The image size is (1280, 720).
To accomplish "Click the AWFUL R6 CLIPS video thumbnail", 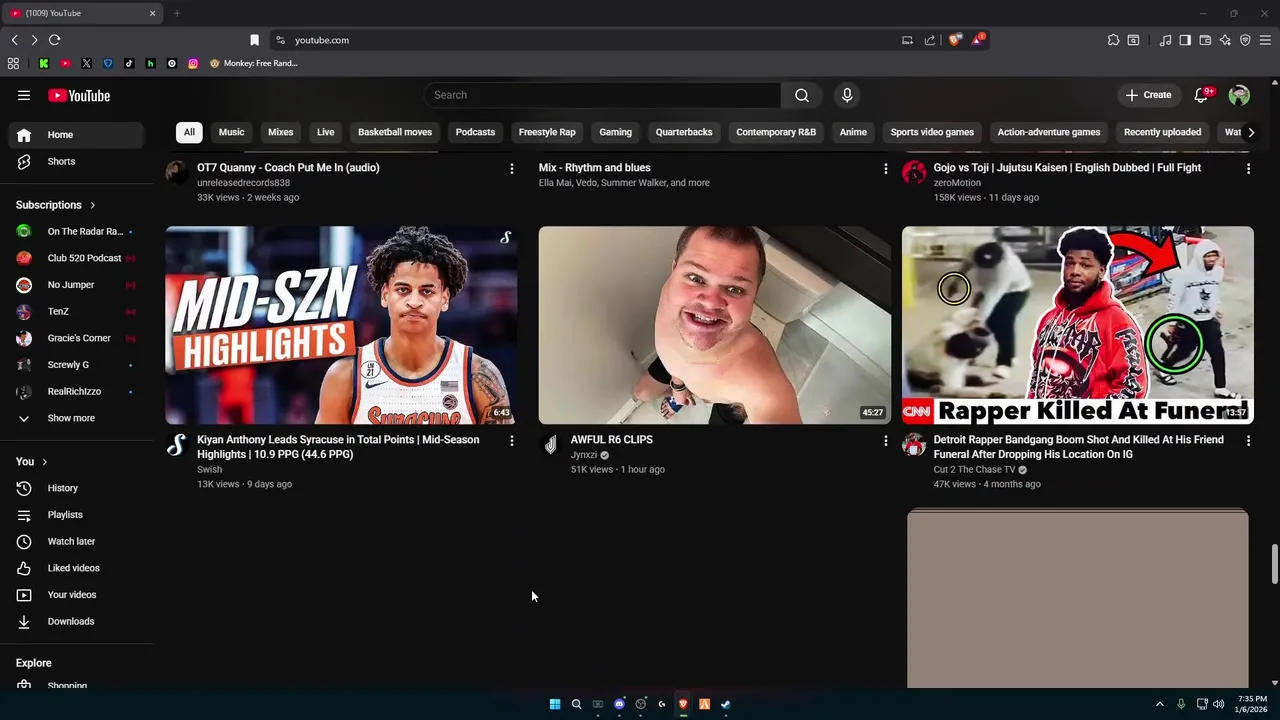I will tap(714, 325).
